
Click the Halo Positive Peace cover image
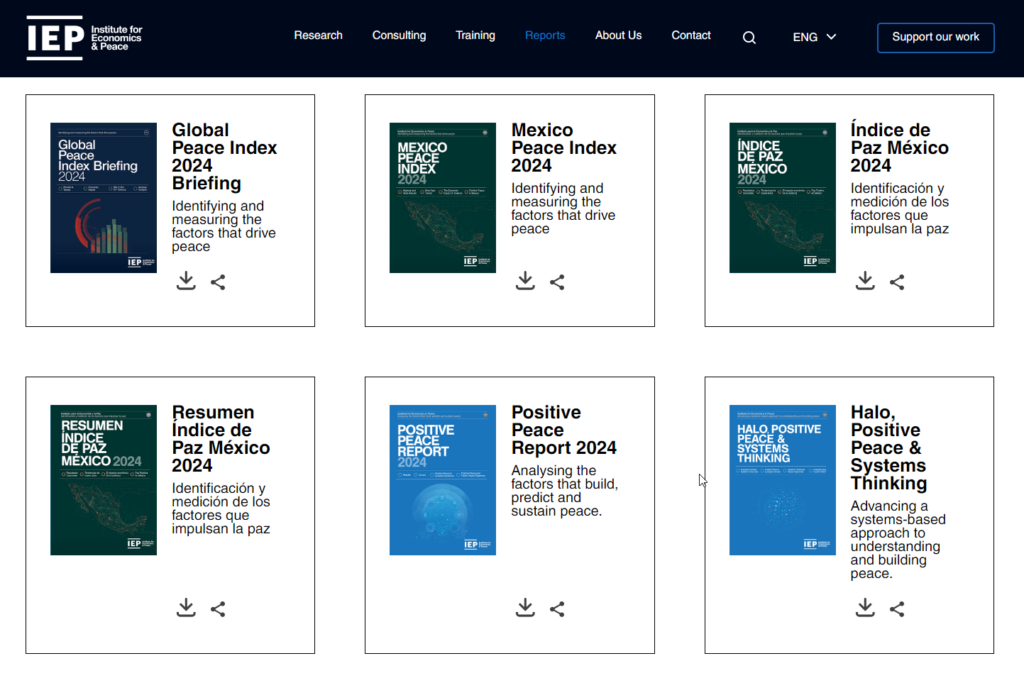[x=782, y=480]
